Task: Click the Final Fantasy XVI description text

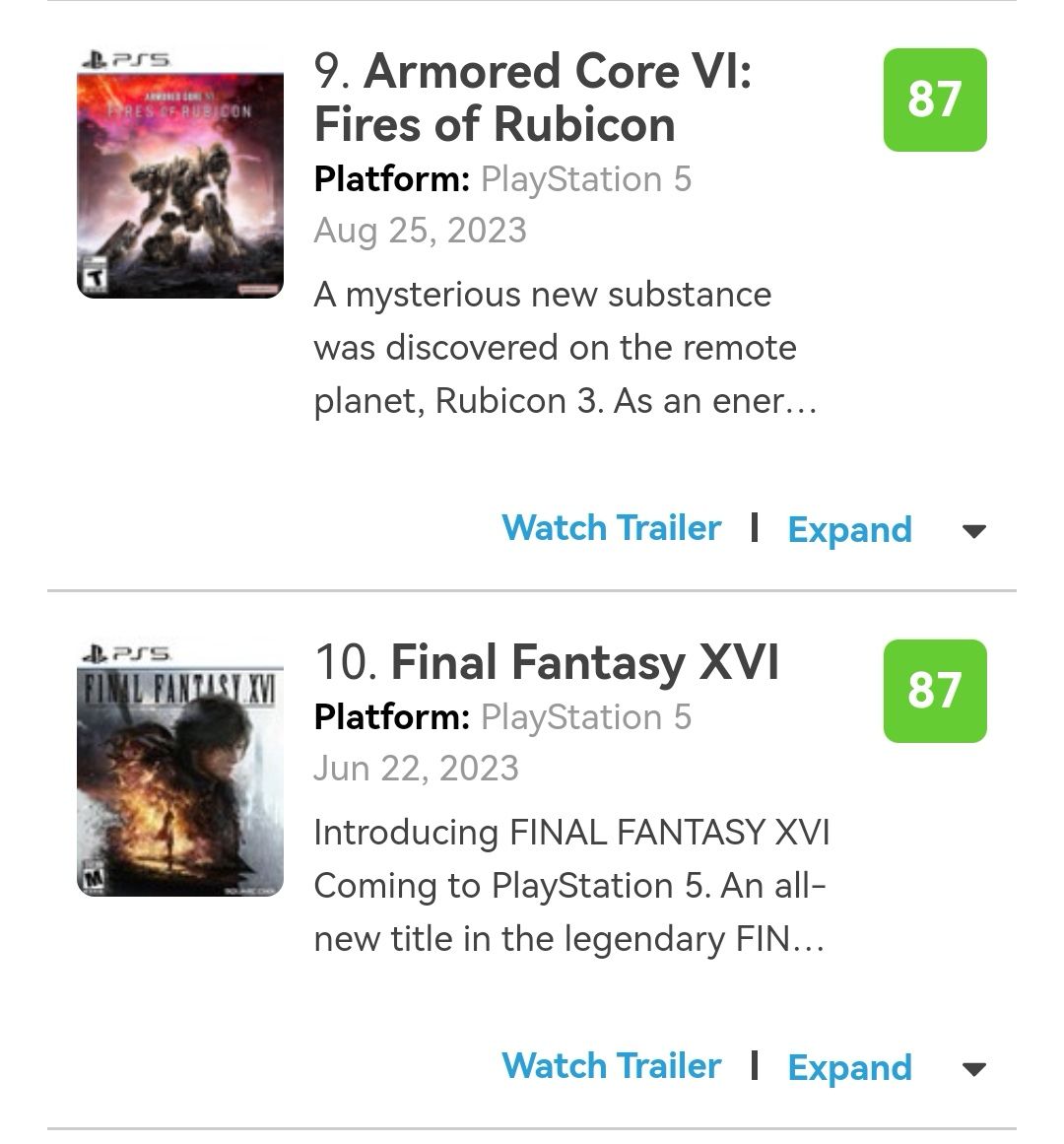Action: (569, 886)
